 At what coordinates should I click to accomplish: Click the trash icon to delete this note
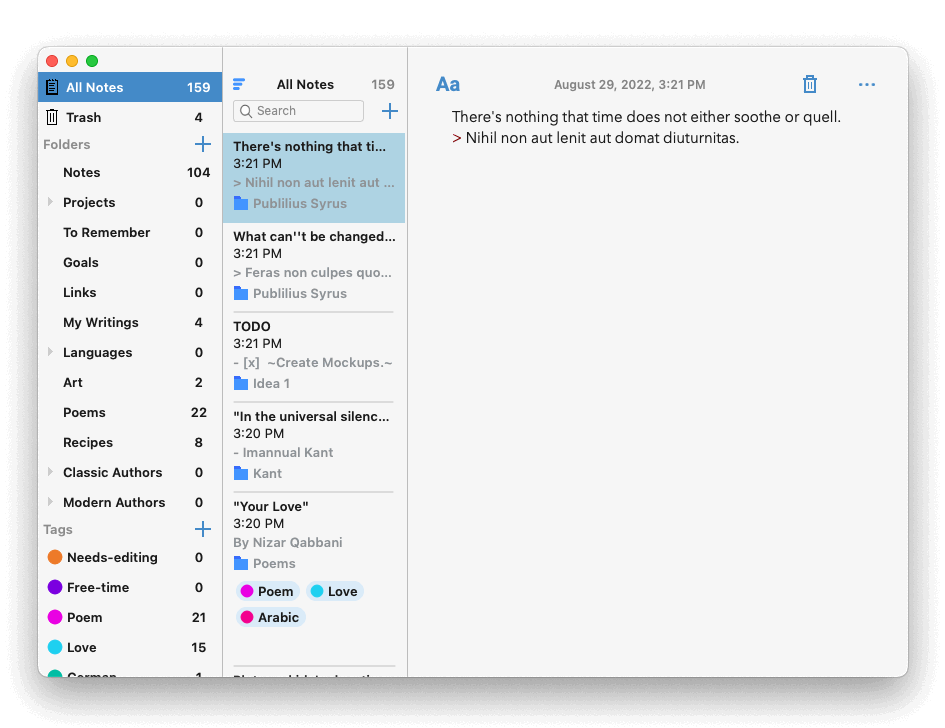point(810,85)
